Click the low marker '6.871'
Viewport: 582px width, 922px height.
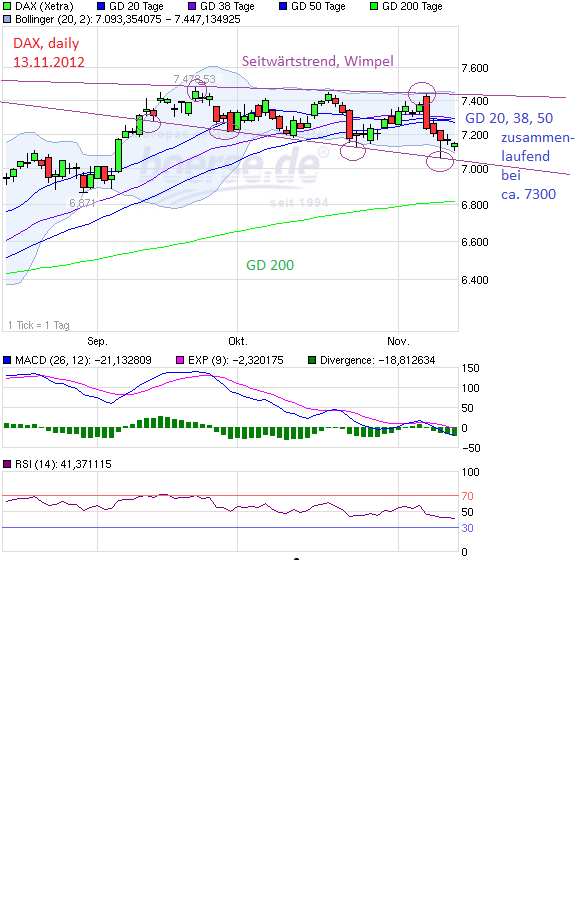(82, 203)
